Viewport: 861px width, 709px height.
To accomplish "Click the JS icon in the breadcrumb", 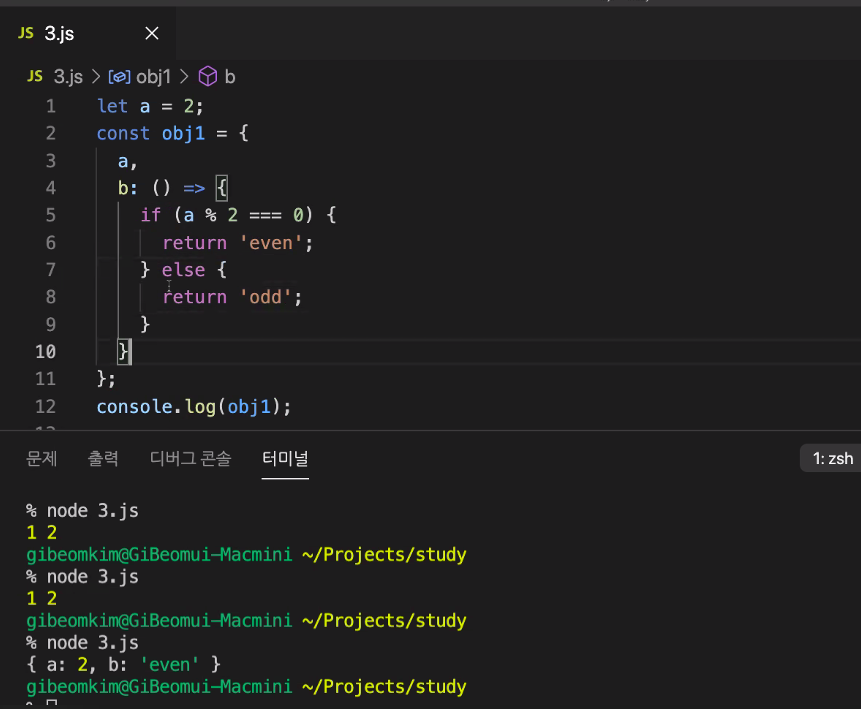I will [35, 76].
